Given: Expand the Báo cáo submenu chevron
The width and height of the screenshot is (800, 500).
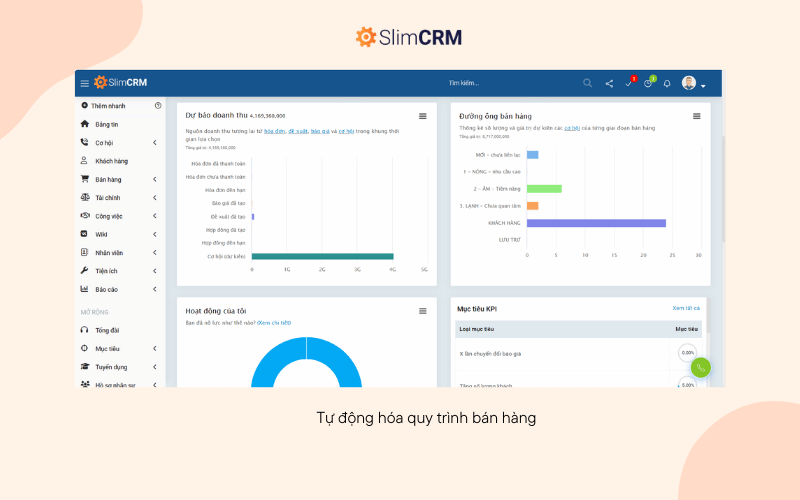Looking at the screenshot, I should (155, 290).
